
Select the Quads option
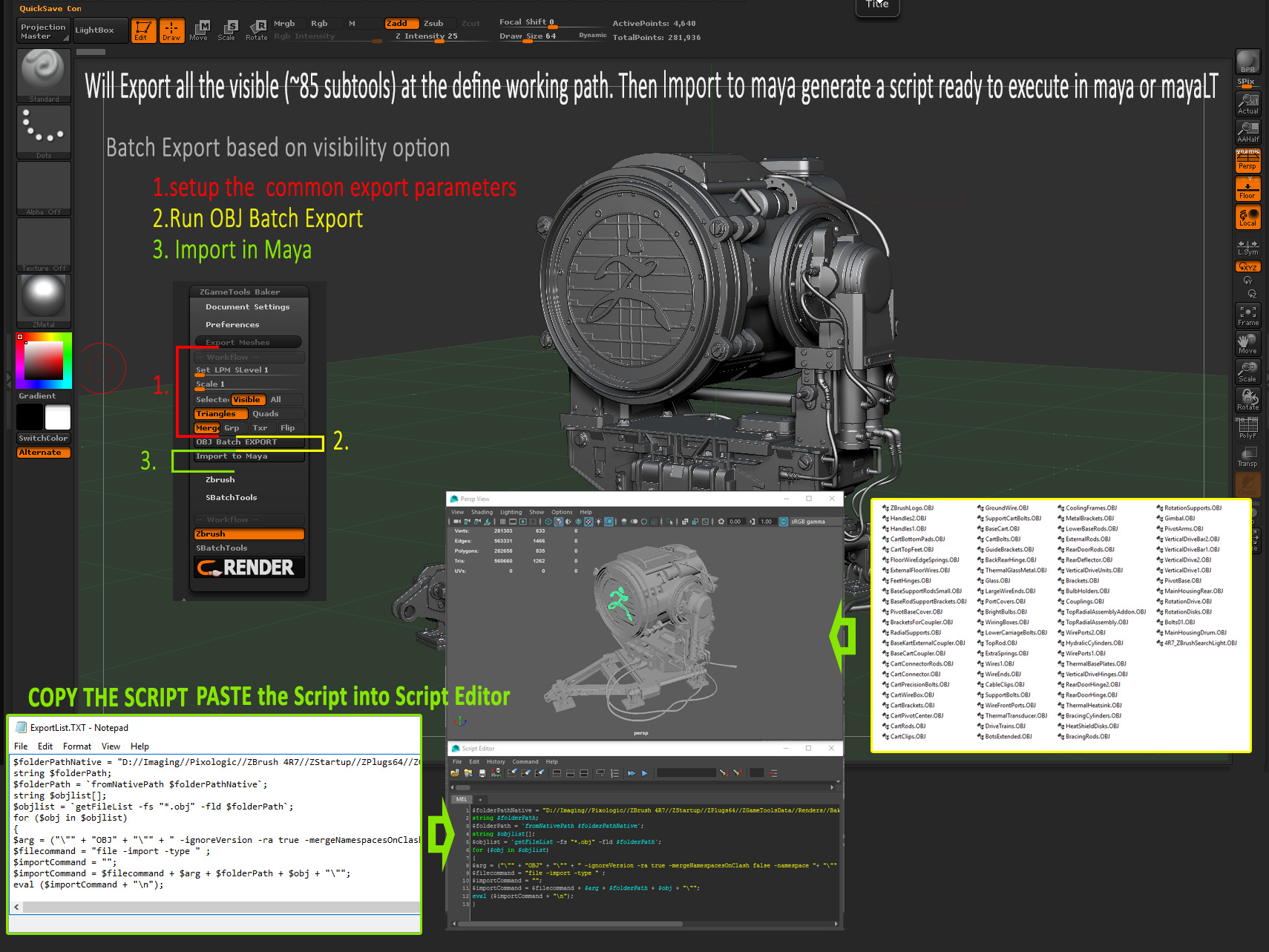click(276, 414)
